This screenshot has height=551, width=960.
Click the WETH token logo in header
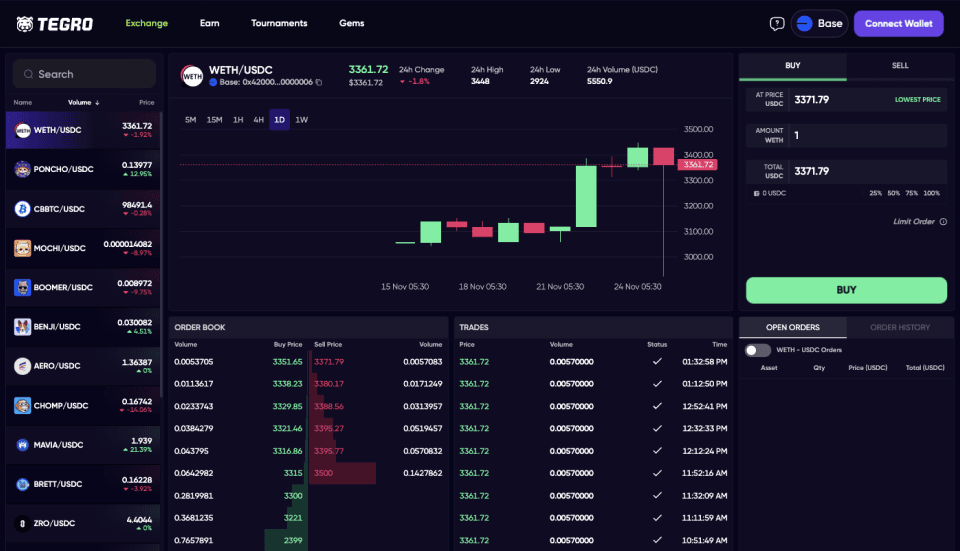pyautogui.click(x=192, y=76)
